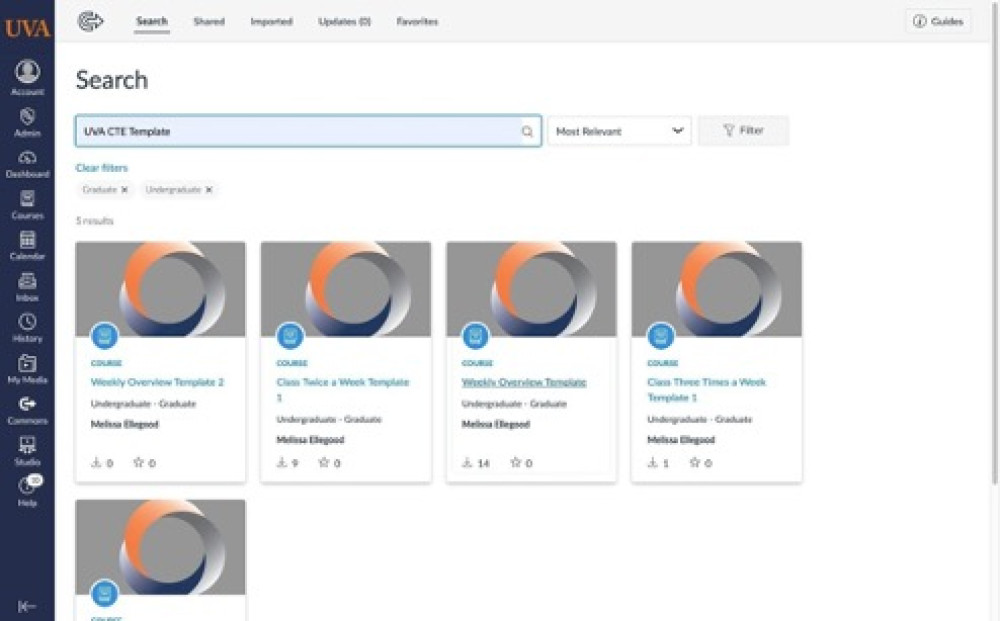Open the Admin section in sidebar
The height and width of the screenshot is (621, 1000).
[x=27, y=122]
